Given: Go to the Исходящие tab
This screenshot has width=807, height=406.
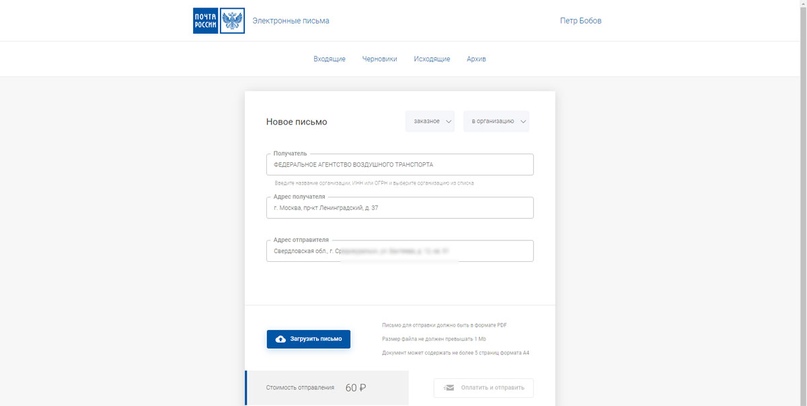Looking at the screenshot, I should tap(432, 59).
